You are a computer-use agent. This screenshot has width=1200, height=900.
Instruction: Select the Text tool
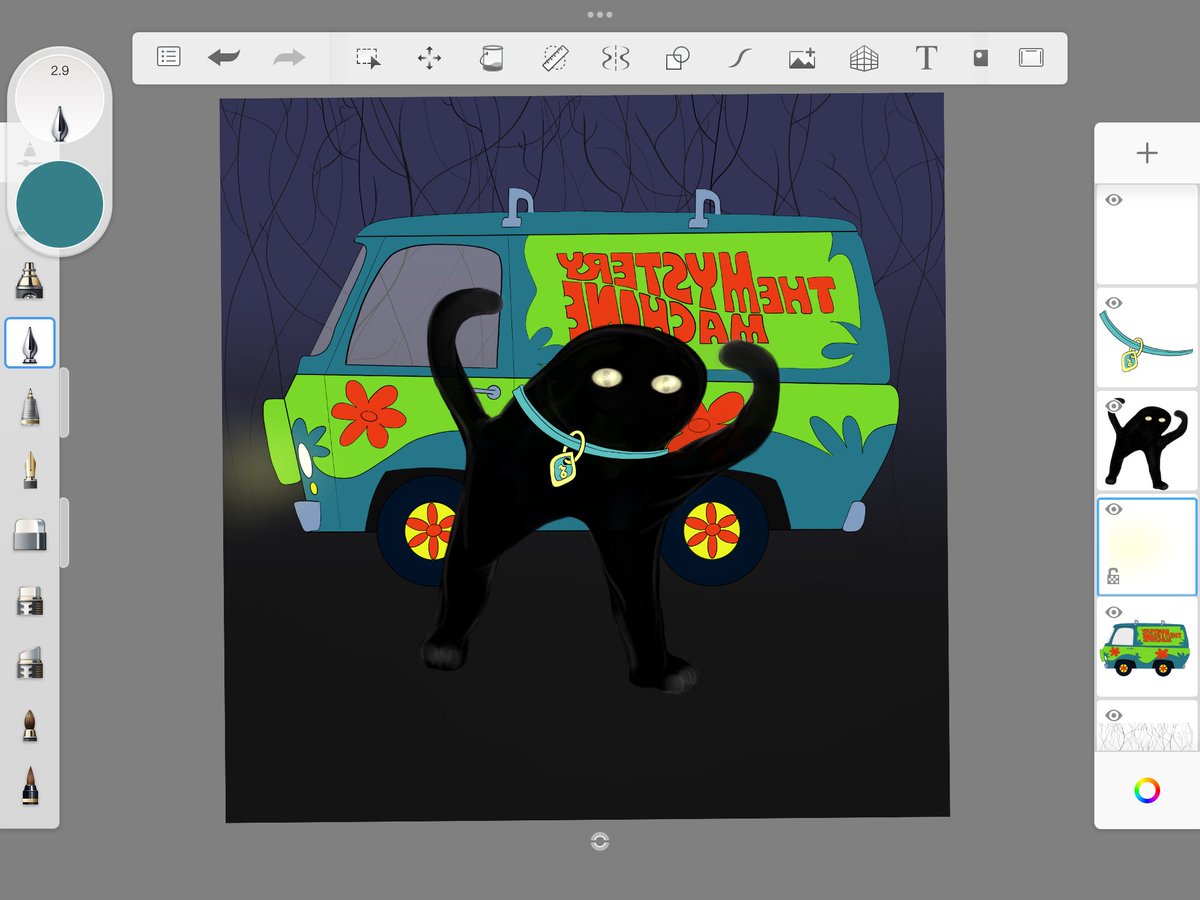[926, 58]
